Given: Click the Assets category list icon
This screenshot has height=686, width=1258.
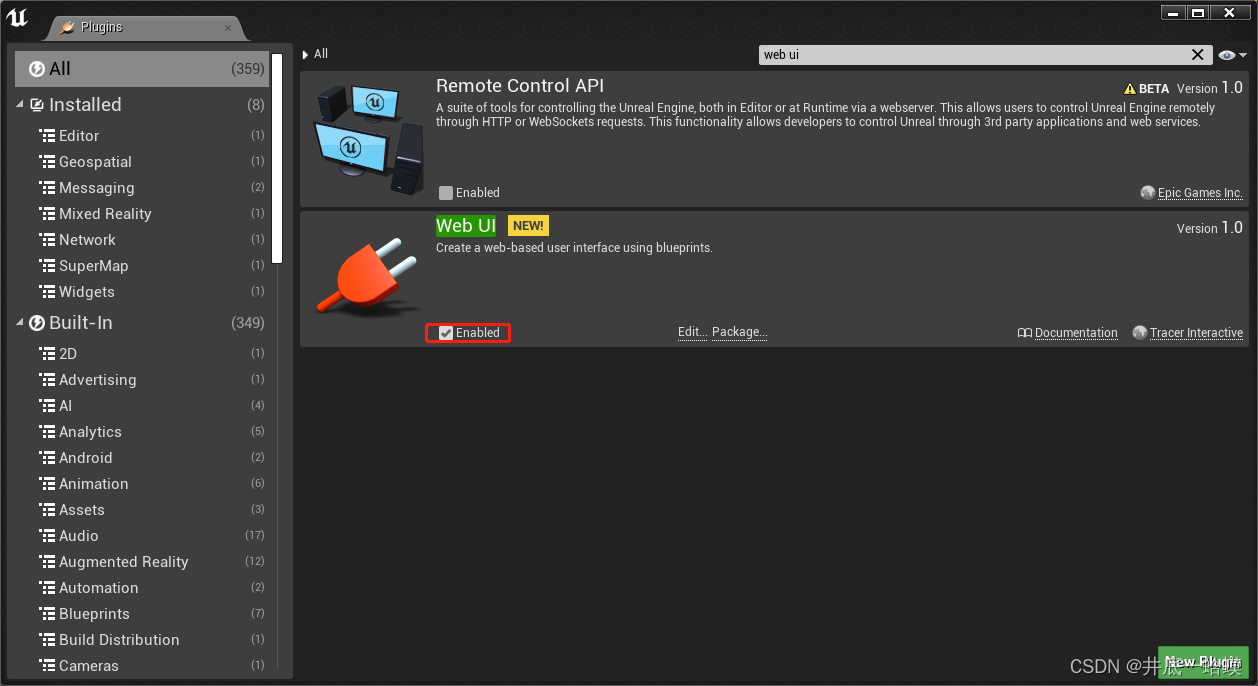Looking at the screenshot, I should pos(47,510).
